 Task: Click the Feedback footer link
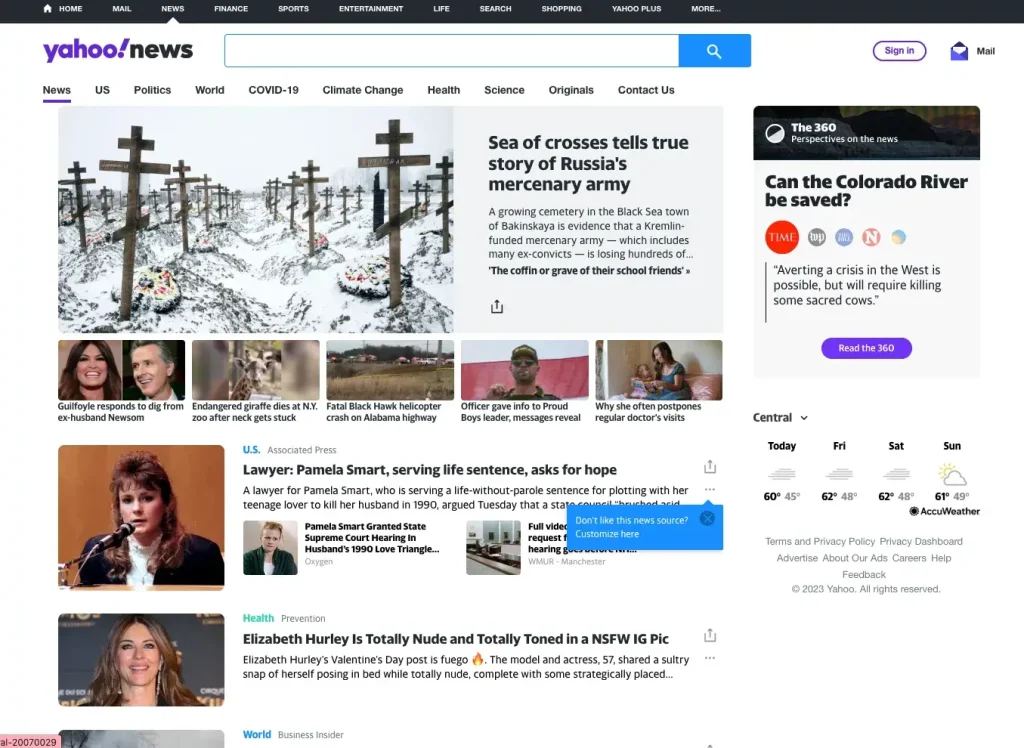point(864,575)
